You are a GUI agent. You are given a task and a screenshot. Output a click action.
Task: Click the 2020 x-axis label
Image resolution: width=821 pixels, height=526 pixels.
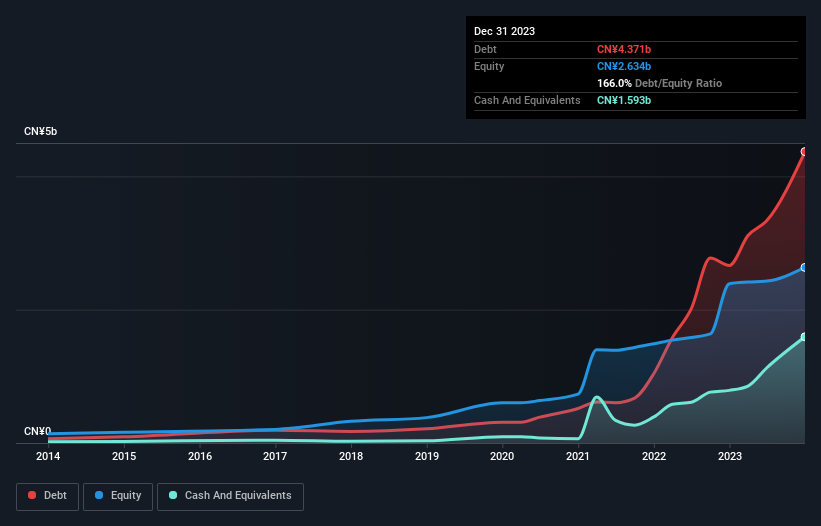502,456
